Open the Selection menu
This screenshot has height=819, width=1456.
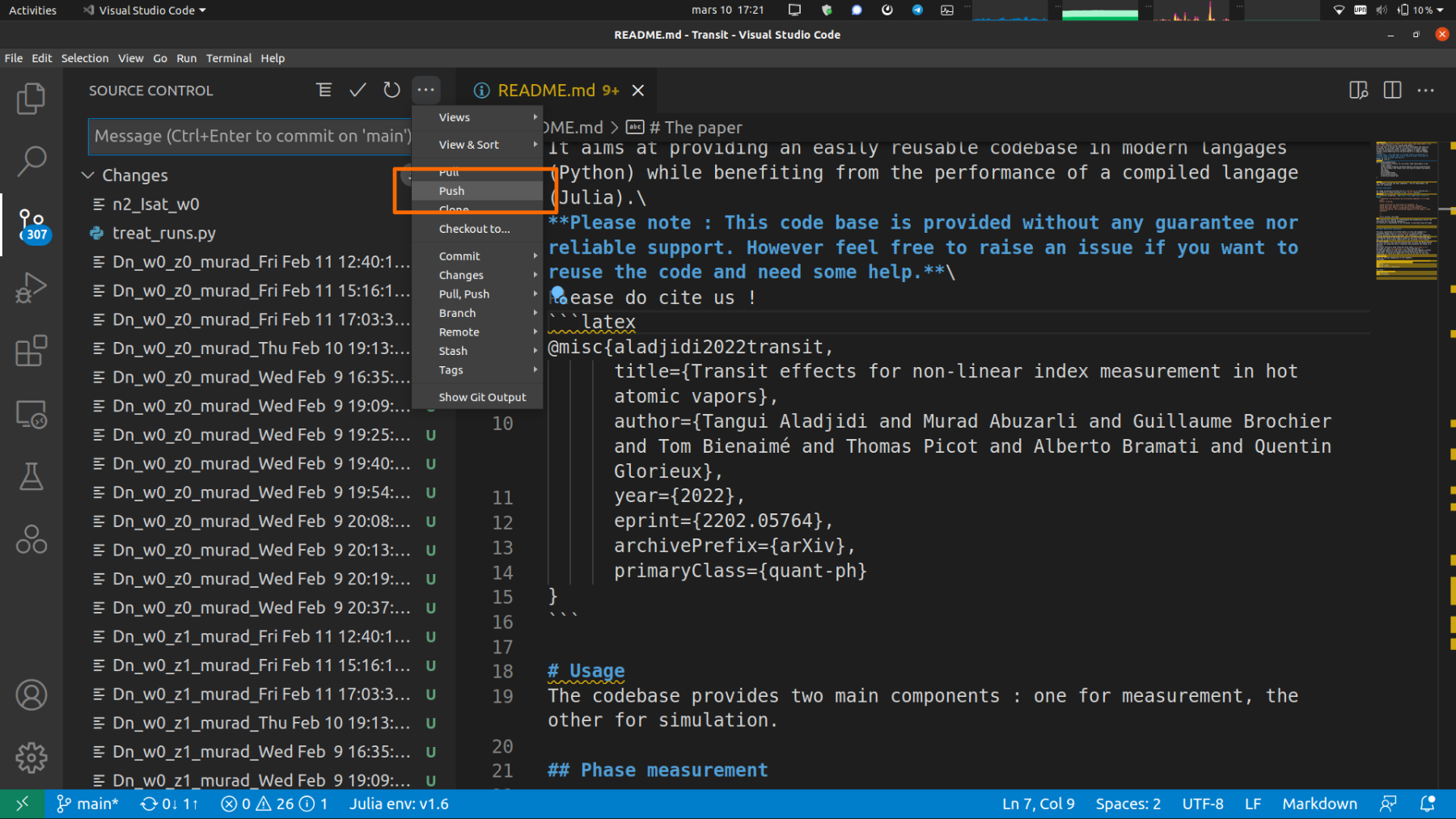85,58
